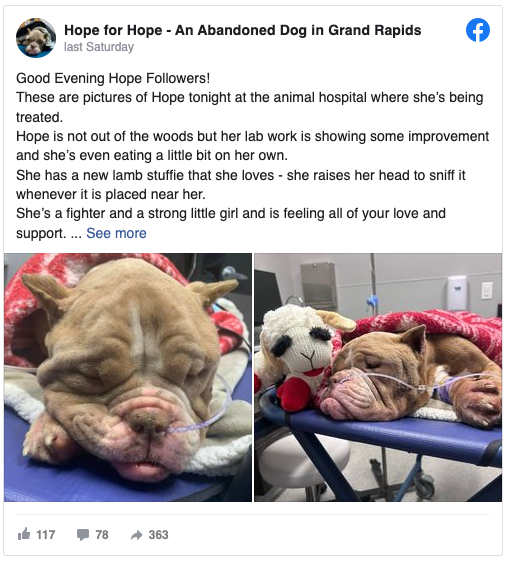Click the 363 shares count

click(x=158, y=535)
